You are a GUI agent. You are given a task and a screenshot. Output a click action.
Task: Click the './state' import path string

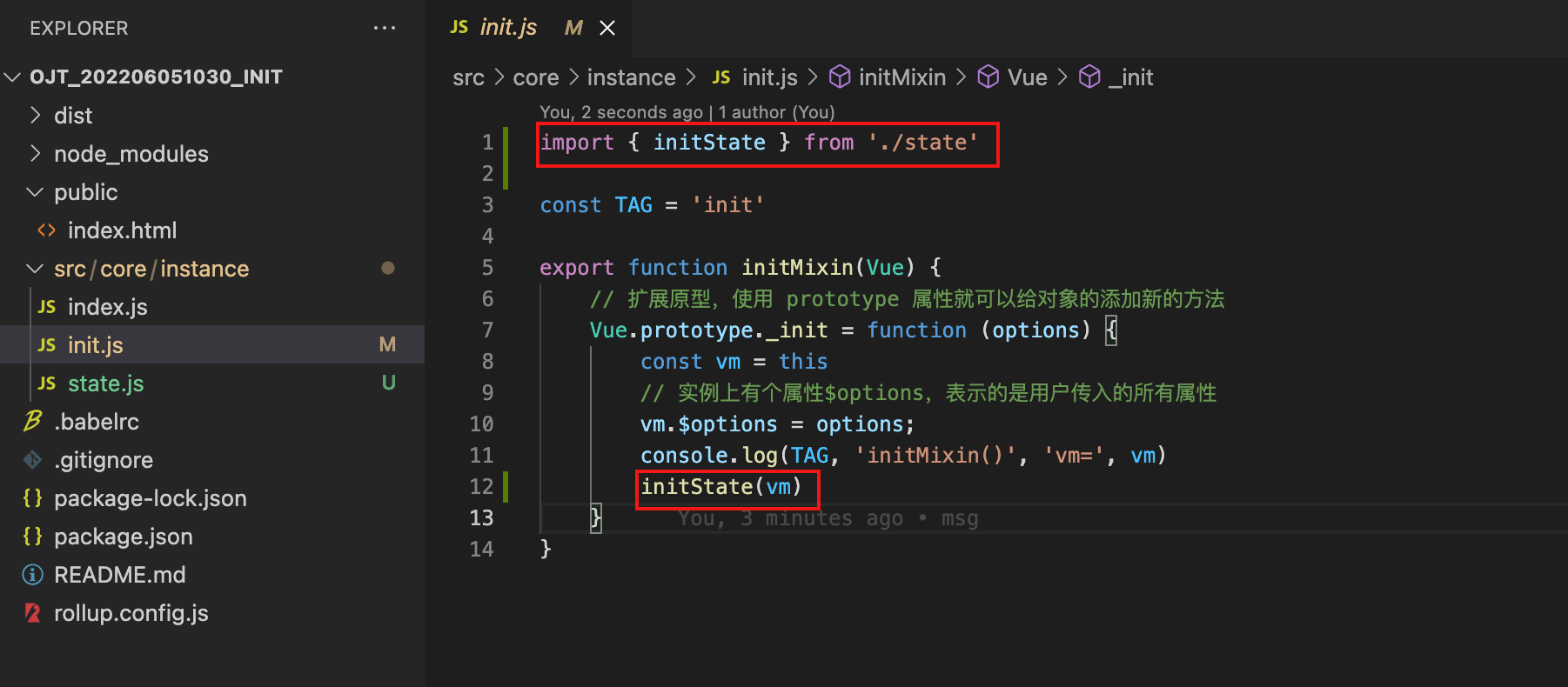[x=922, y=143]
